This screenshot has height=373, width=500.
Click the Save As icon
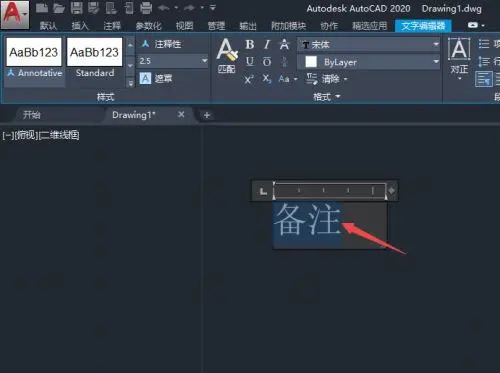pos(94,8)
